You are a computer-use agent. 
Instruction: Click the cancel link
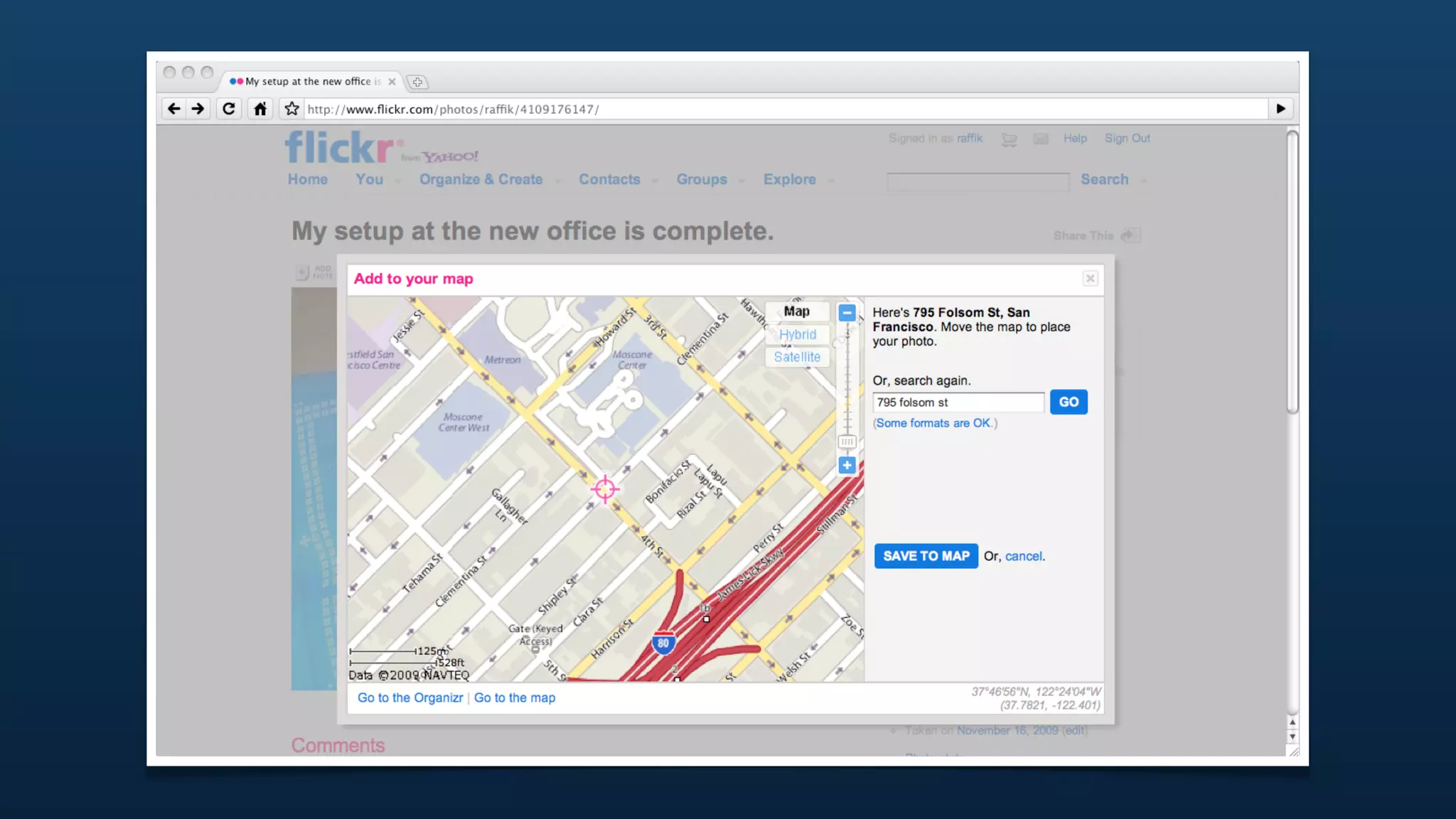(x=1023, y=557)
